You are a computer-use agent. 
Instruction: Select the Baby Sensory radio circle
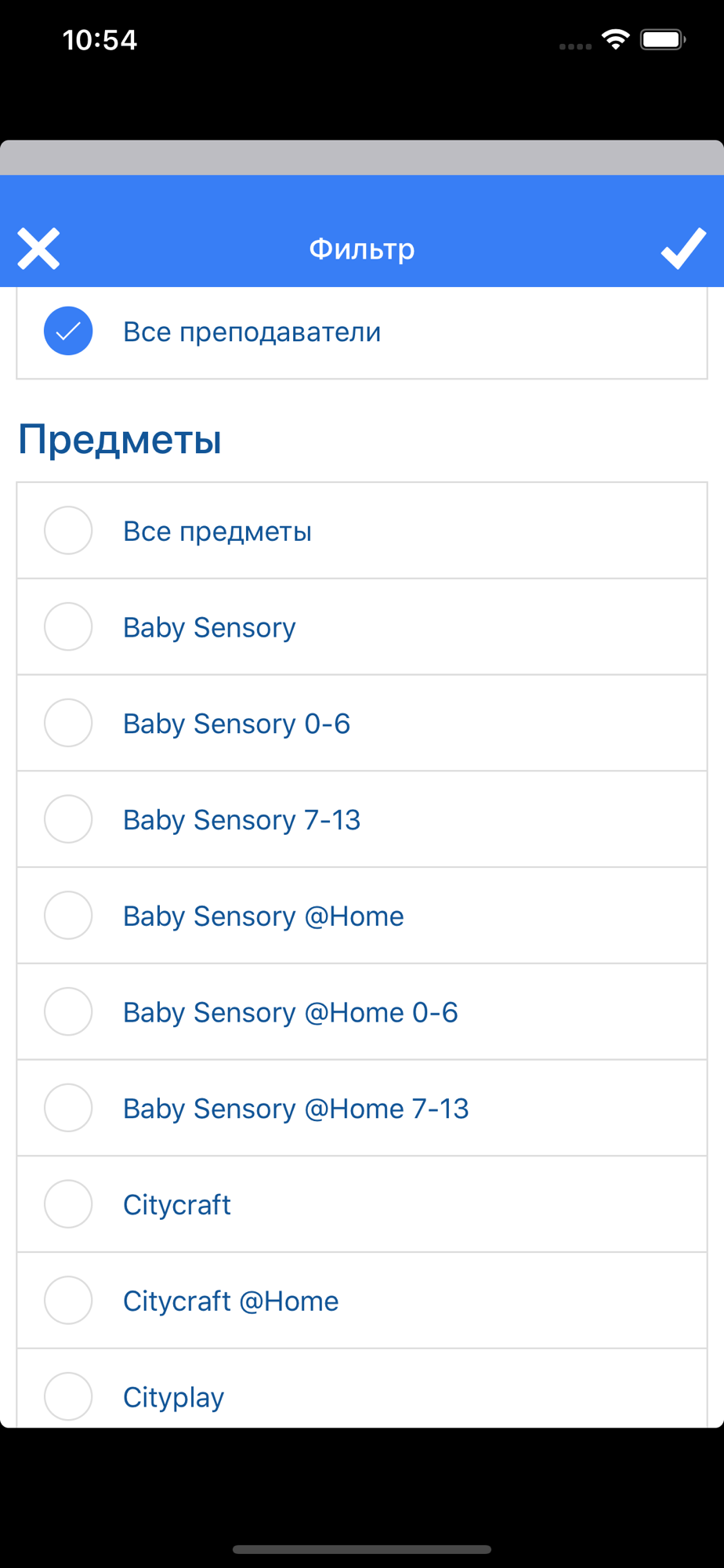point(68,627)
